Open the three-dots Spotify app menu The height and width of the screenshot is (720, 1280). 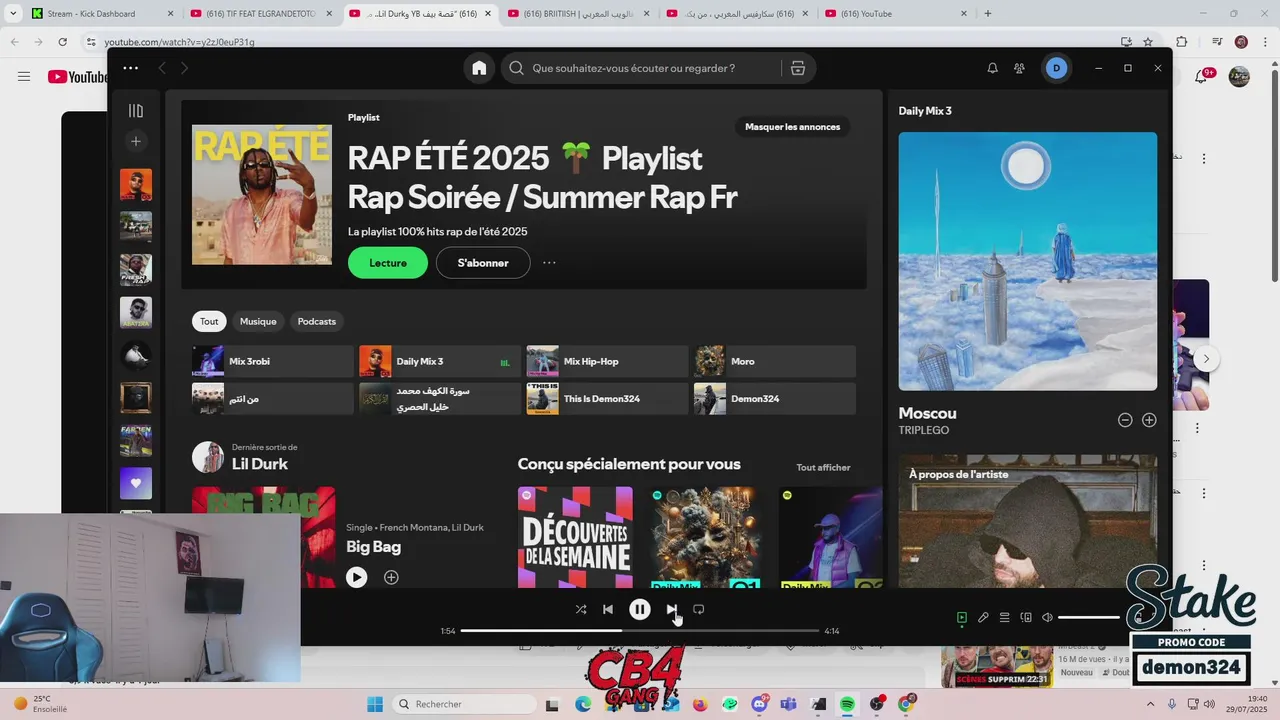130,68
